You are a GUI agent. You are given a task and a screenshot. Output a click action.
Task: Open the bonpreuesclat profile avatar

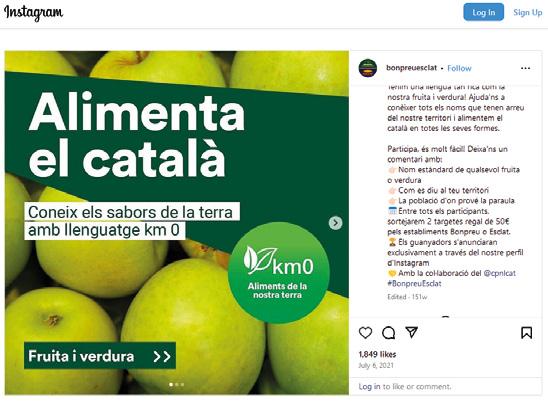point(368,68)
